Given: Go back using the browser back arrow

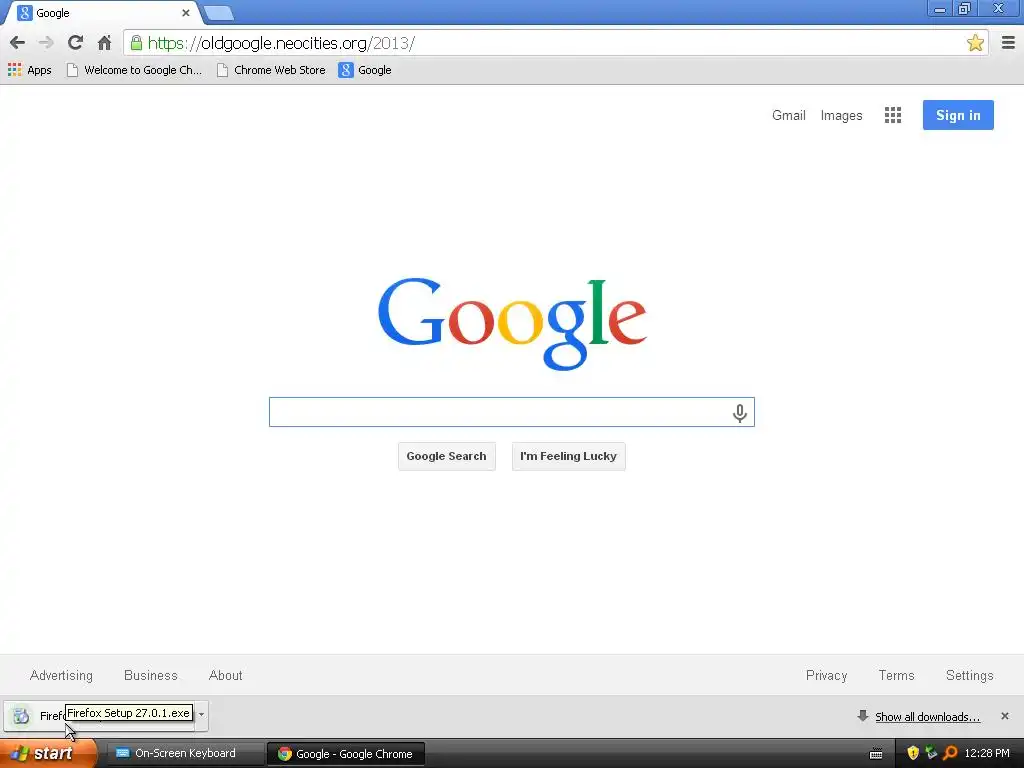Looking at the screenshot, I should [x=17, y=43].
